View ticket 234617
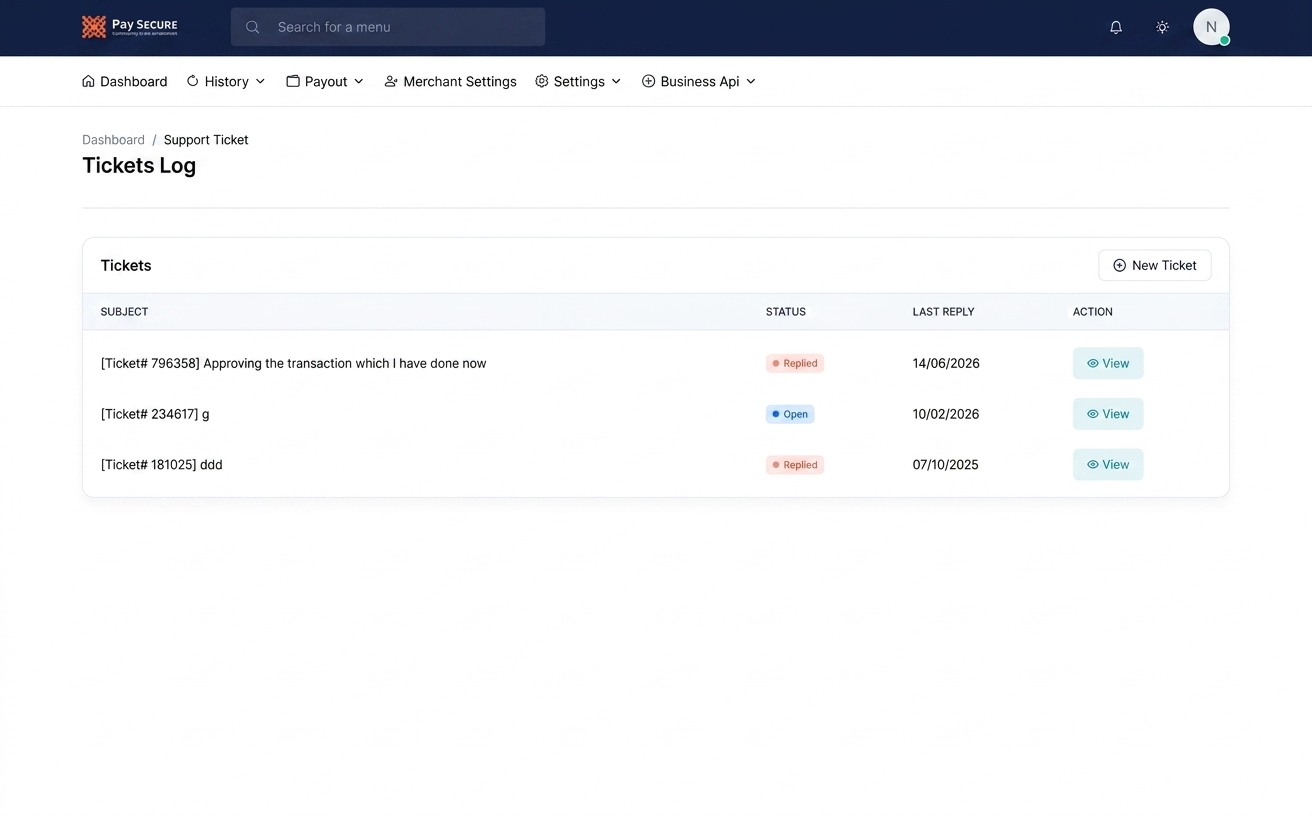Screen dimensions: 1312x816 tap(1108, 414)
